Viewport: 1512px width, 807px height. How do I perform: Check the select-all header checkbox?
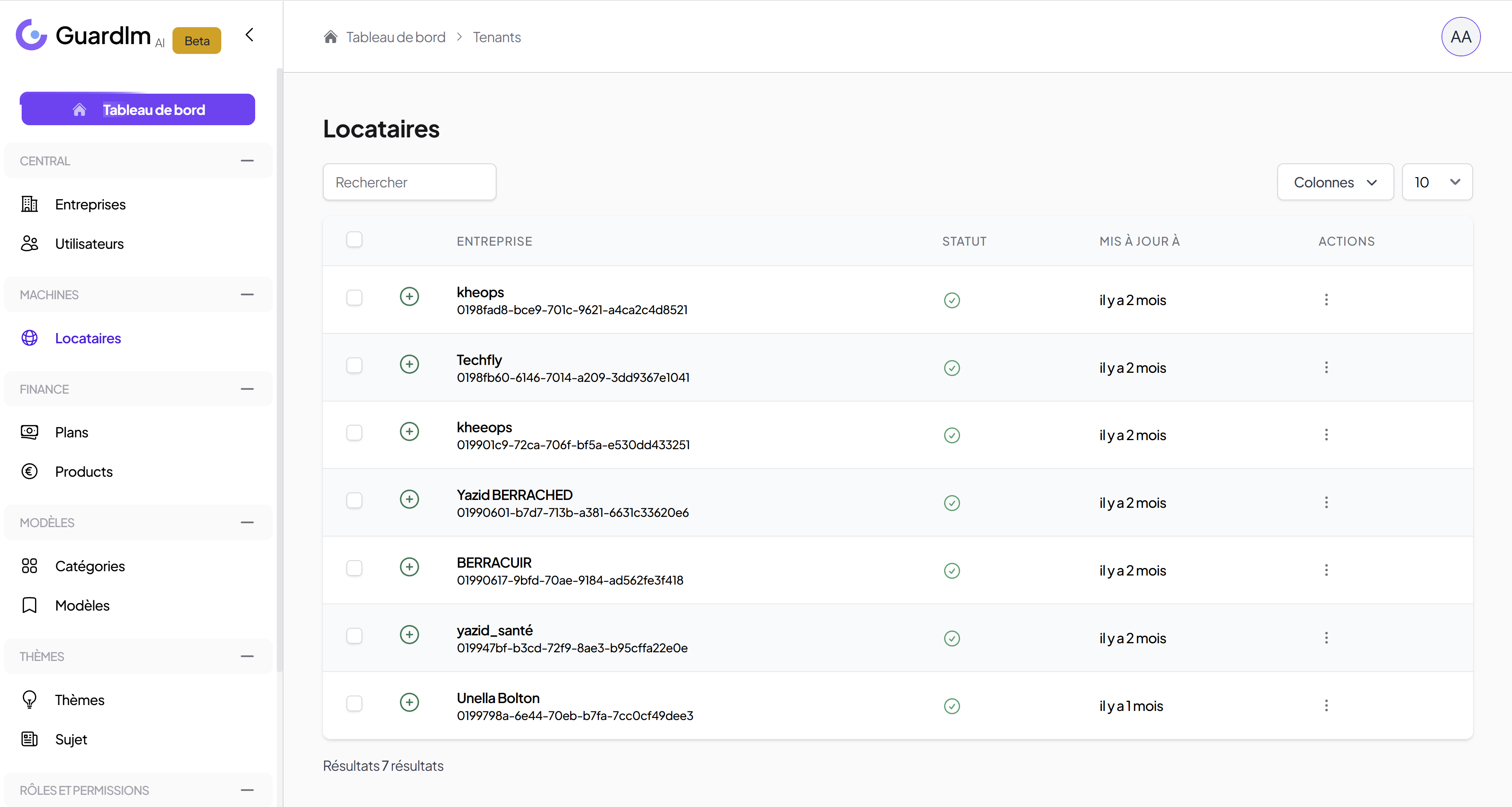[354, 239]
